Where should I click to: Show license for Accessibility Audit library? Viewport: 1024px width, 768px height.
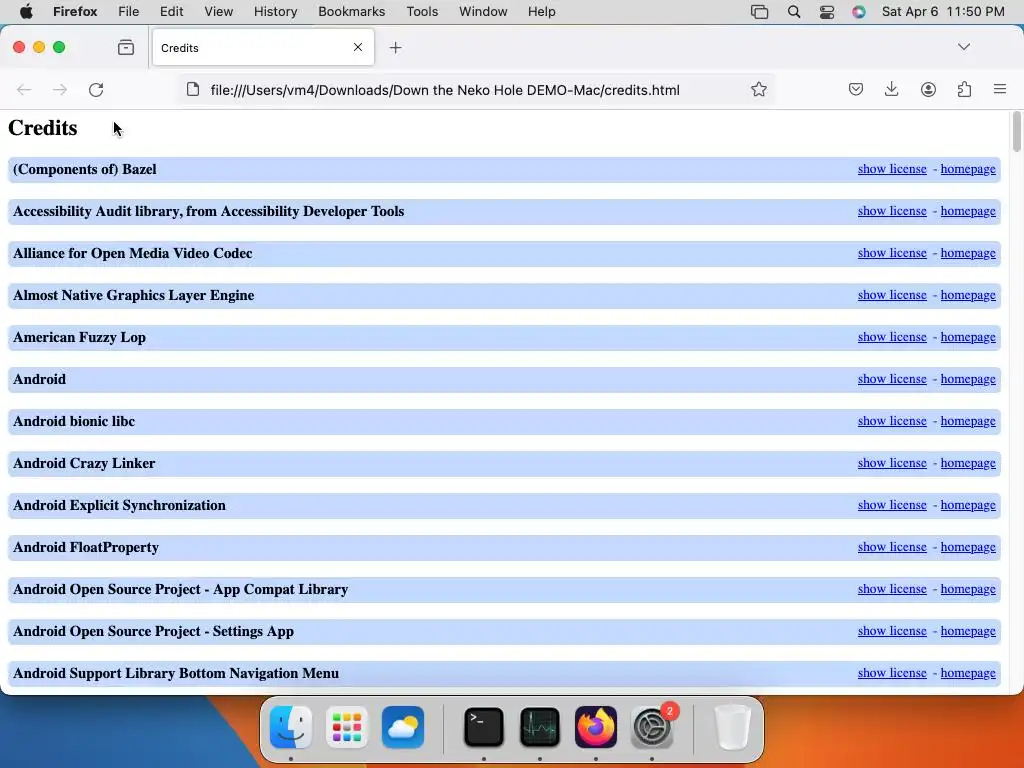(892, 211)
